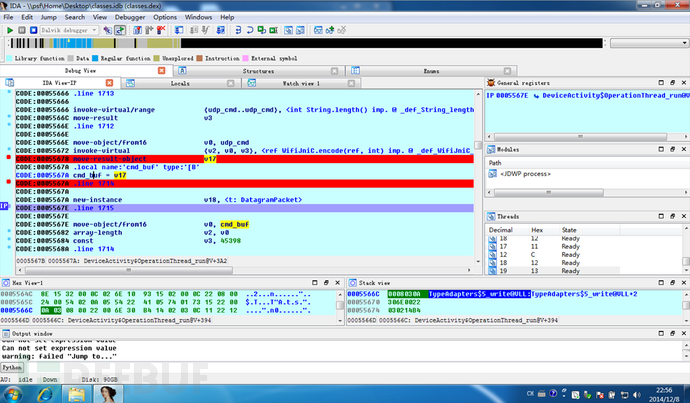Viewport: 690px width, 403px height.
Task: Click the Decimal column header in Threads
Action: [507, 230]
